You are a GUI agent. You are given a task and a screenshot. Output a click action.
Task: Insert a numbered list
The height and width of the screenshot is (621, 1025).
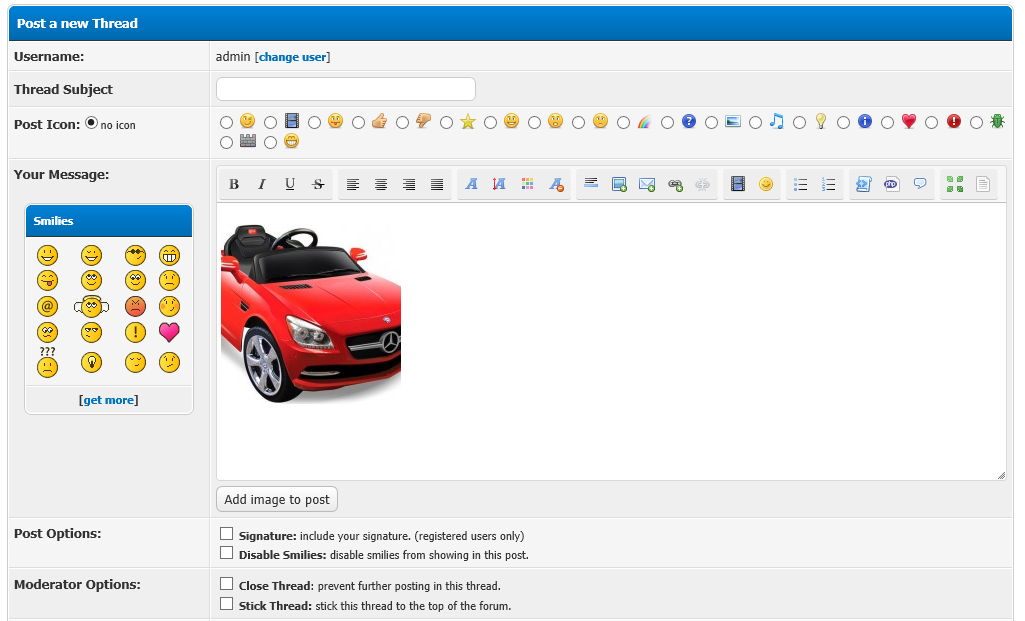[x=828, y=184]
